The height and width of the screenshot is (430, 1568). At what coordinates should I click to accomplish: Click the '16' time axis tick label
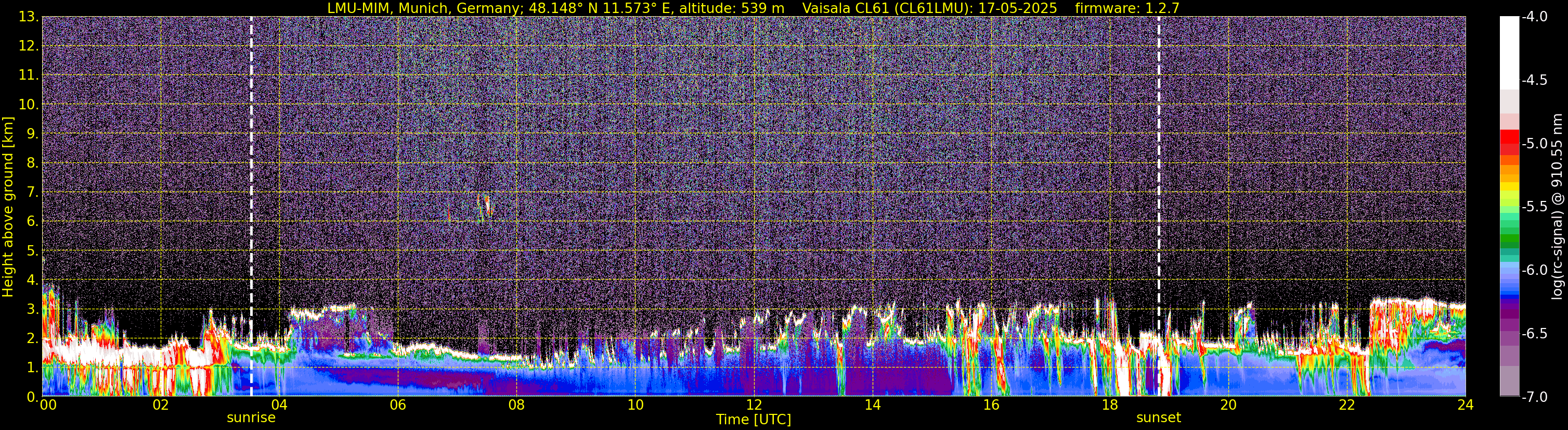point(991,405)
